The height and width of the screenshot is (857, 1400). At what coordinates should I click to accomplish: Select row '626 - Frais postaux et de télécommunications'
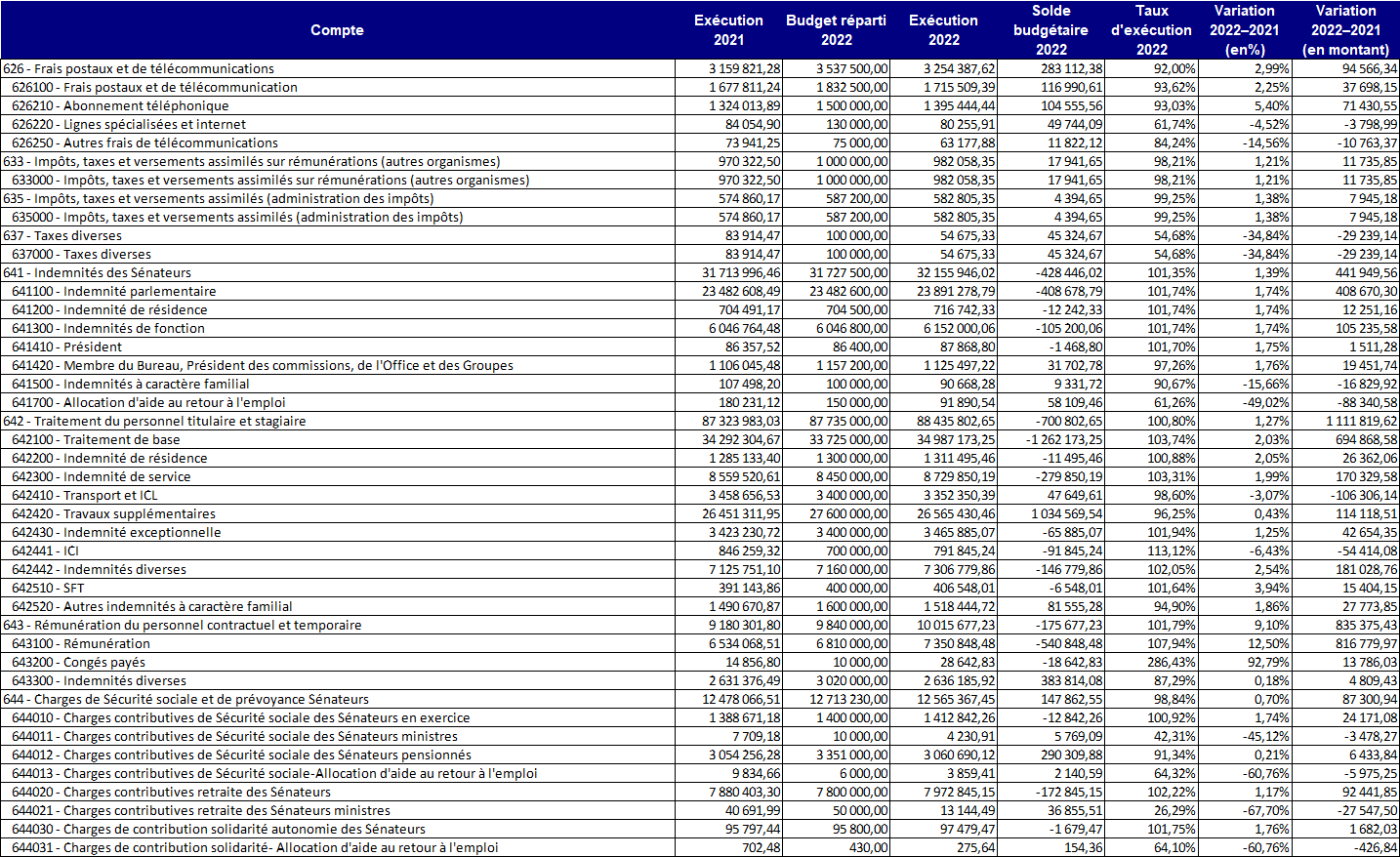139,69
